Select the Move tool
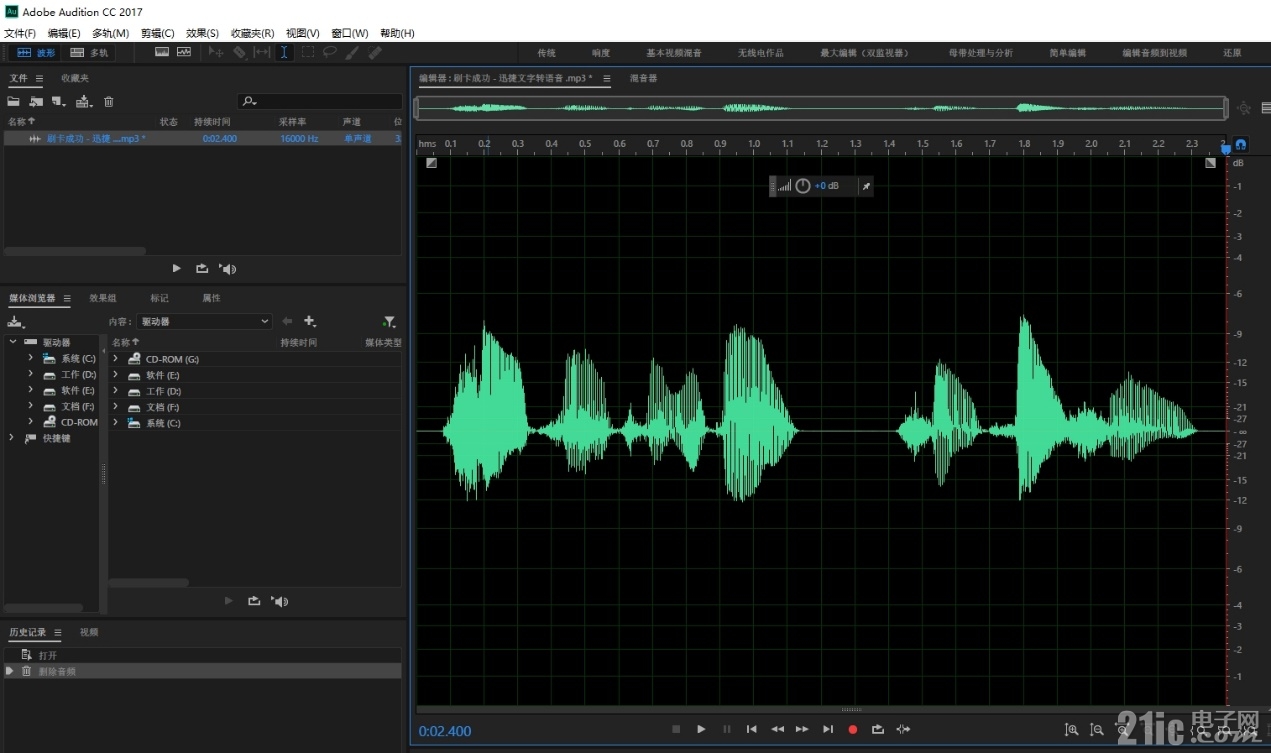The width and height of the screenshot is (1271, 753). pyautogui.click(x=216, y=52)
